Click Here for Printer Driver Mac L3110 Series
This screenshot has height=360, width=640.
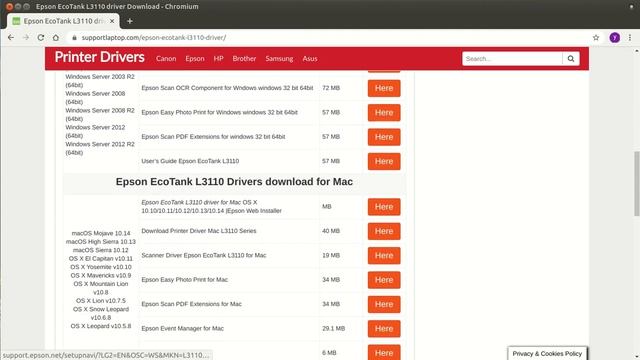tap(384, 231)
